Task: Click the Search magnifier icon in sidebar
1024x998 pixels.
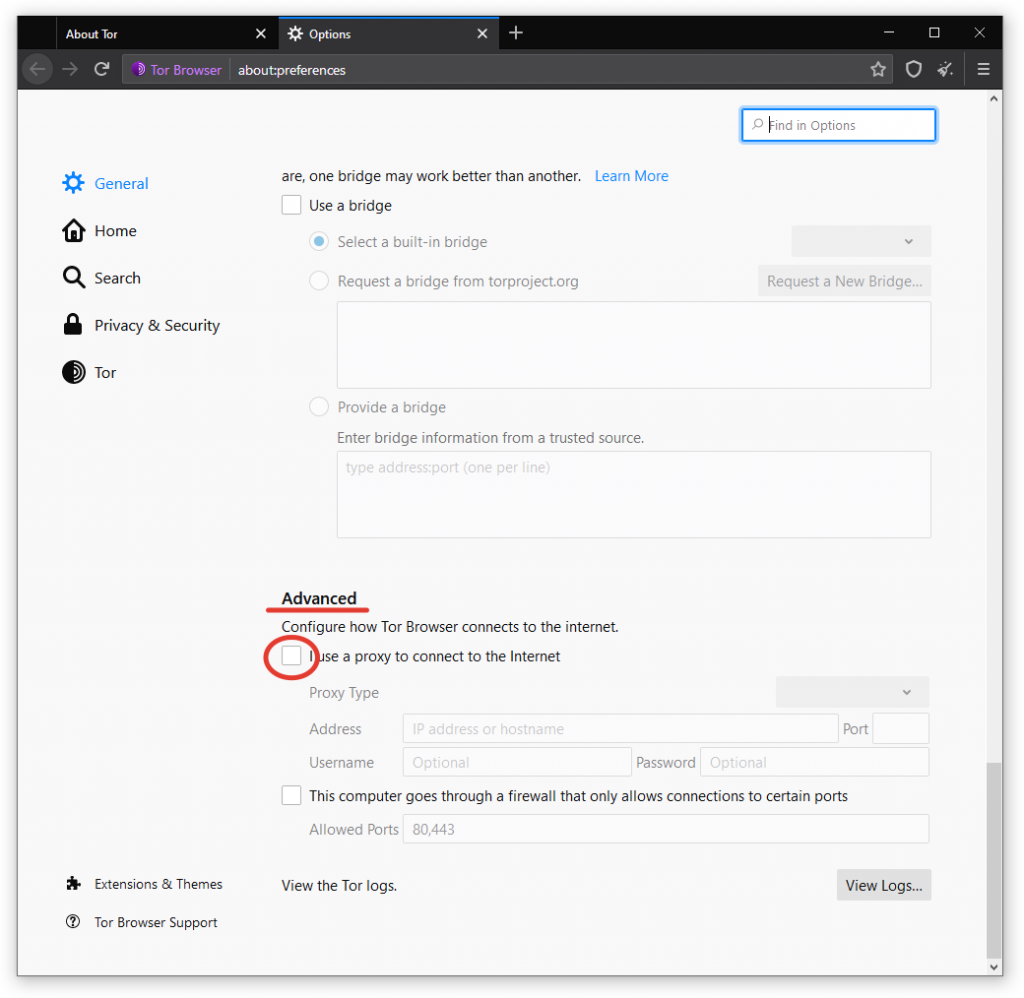Action: coord(73,278)
